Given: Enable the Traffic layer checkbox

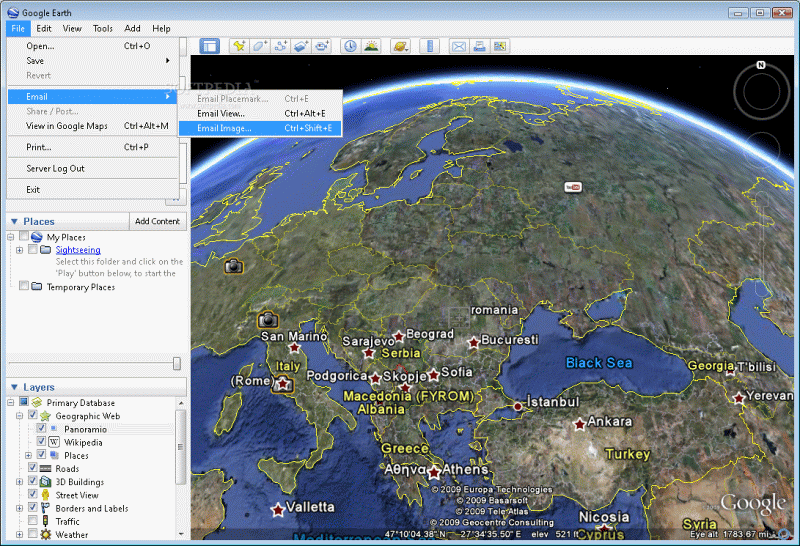Looking at the screenshot, I should (x=34, y=522).
